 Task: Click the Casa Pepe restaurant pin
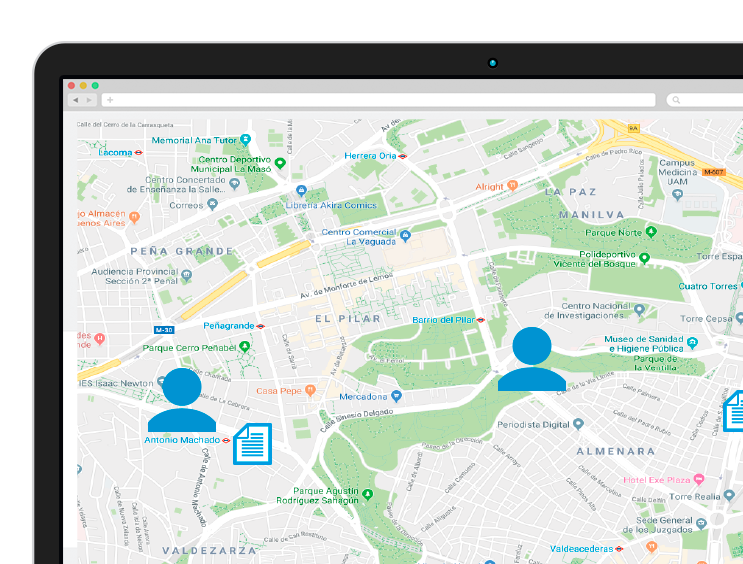click(x=310, y=391)
